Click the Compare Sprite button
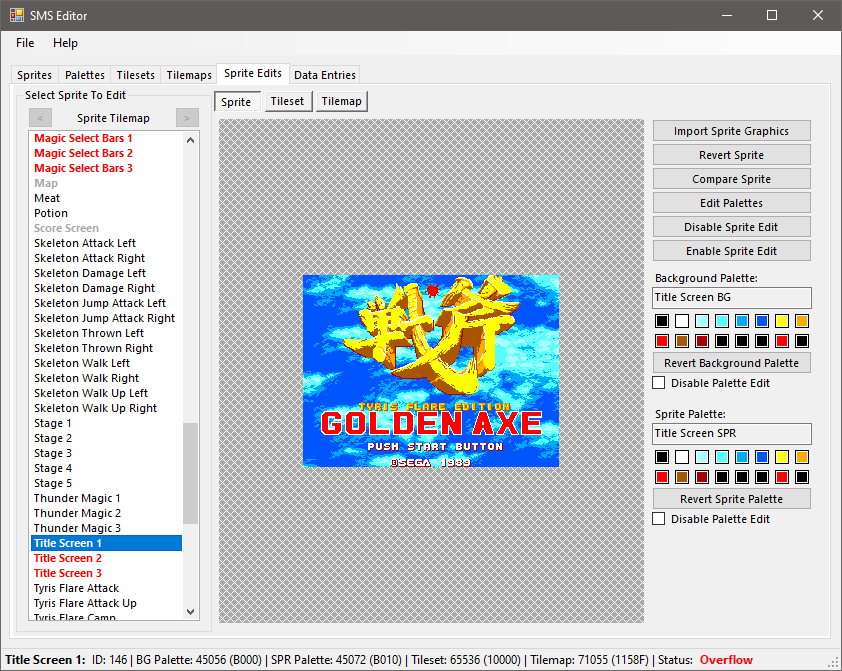Image resolution: width=842 pixels, height=671 pixels. [x=731, y=179]
